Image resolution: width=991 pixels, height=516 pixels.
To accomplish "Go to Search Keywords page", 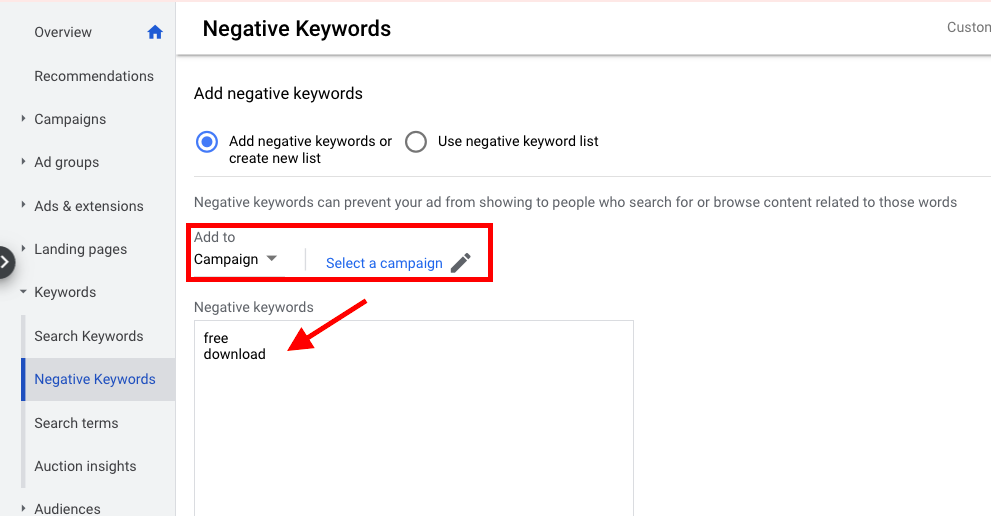I will pos(88,336).
